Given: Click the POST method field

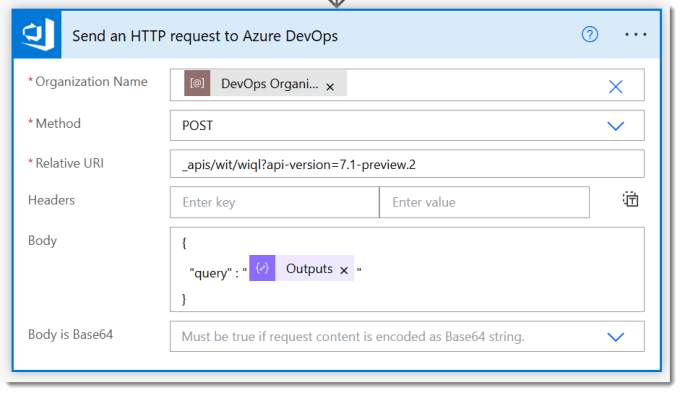Looking at the screenshot, I should click(407, 125).
